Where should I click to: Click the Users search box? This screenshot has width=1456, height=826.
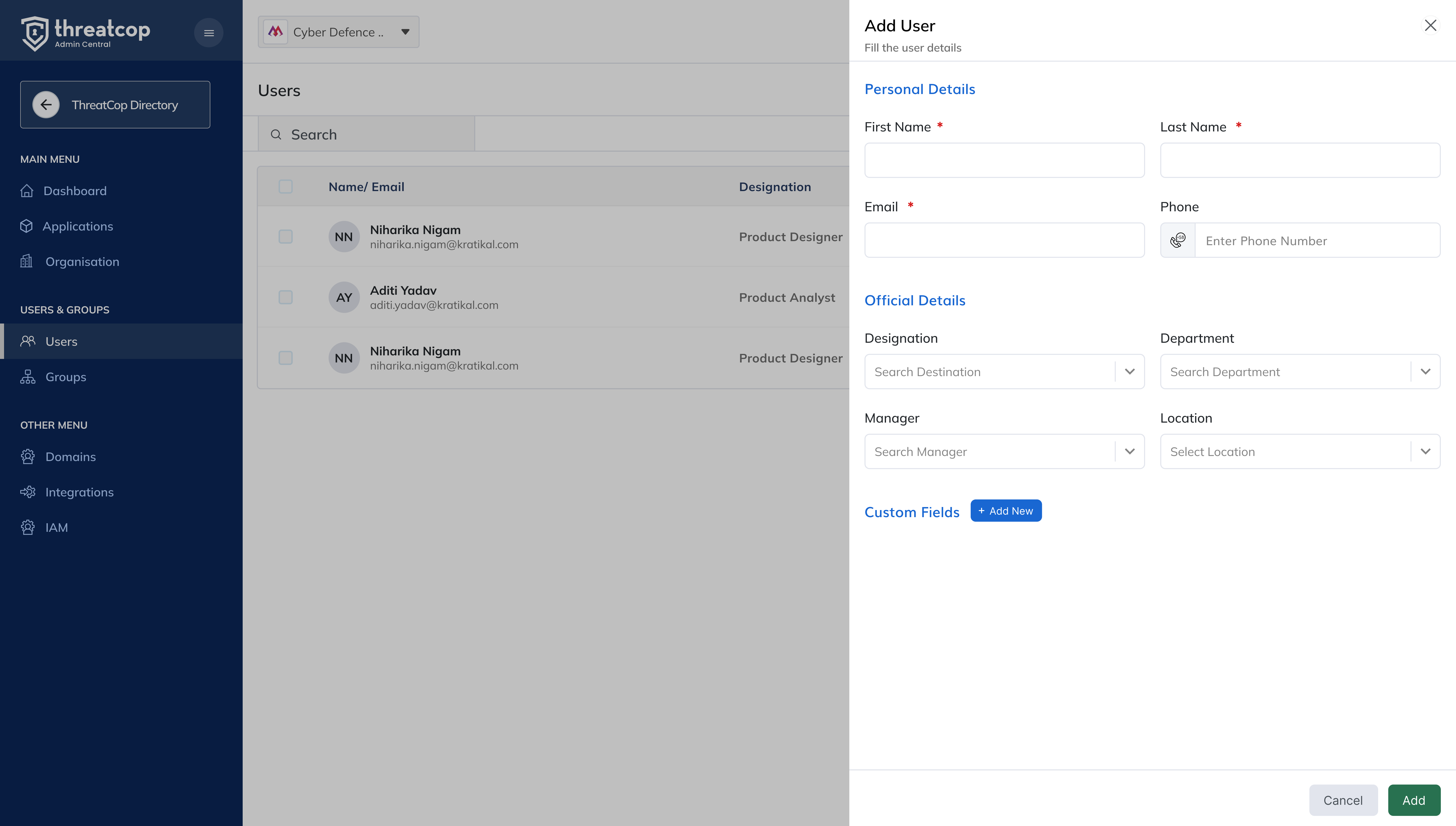(x=367, y=134)
